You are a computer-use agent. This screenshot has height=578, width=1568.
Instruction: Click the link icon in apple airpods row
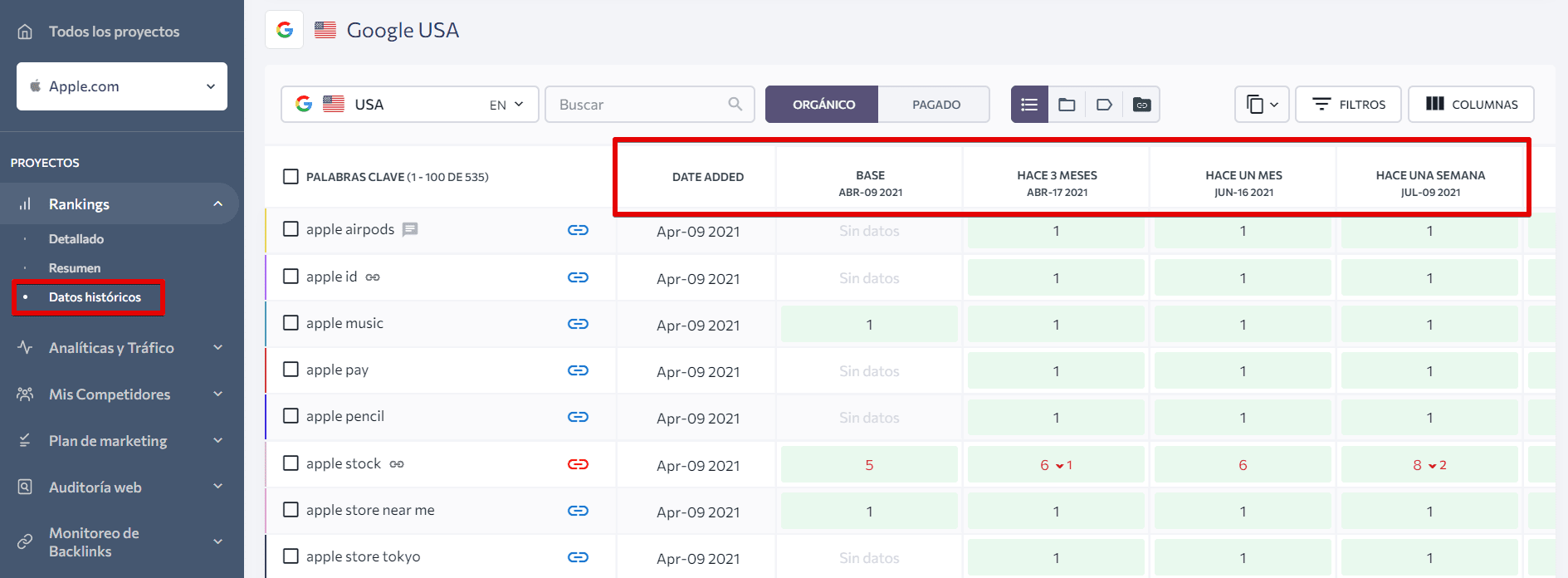click(x=578, y=230)
